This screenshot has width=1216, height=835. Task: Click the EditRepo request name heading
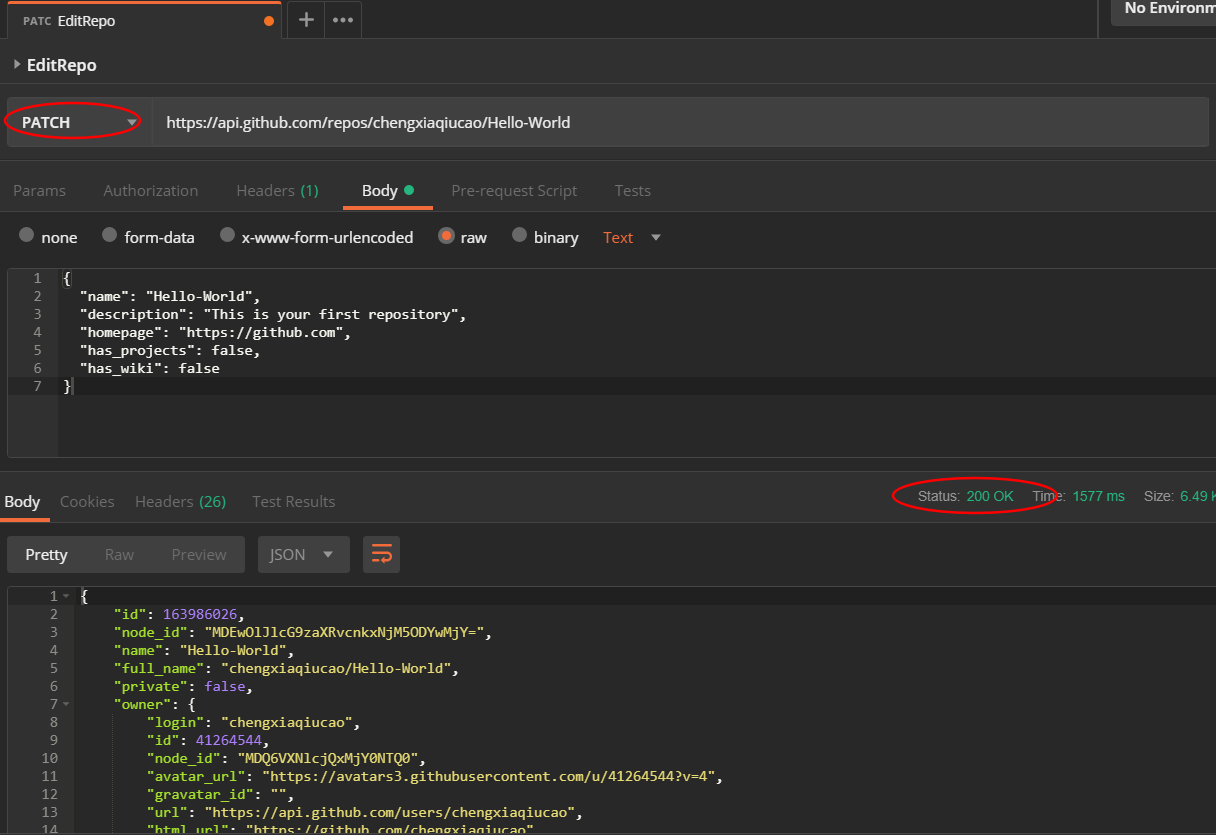pos(62,65)
